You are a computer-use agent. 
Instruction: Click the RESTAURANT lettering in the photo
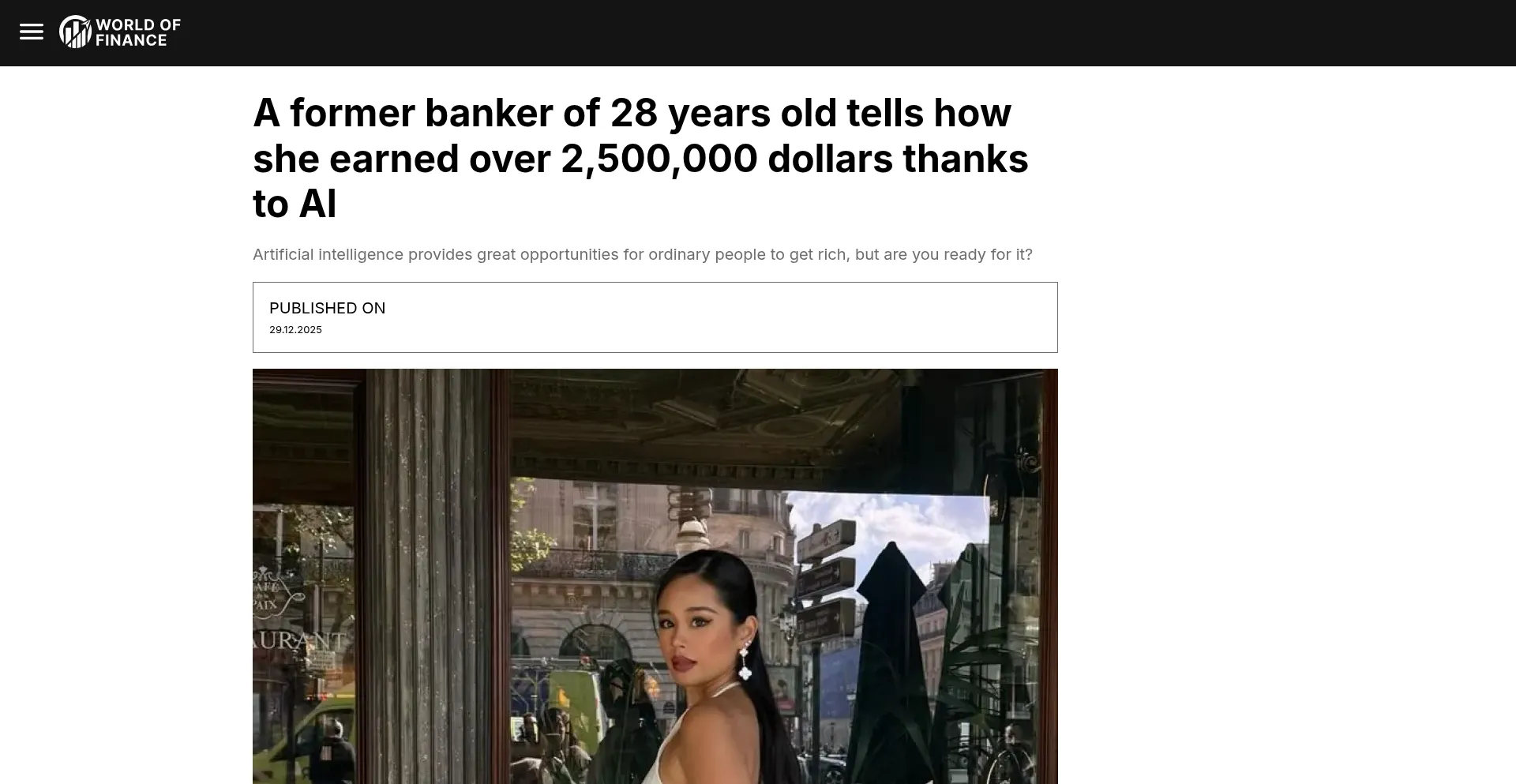point(300,641)
